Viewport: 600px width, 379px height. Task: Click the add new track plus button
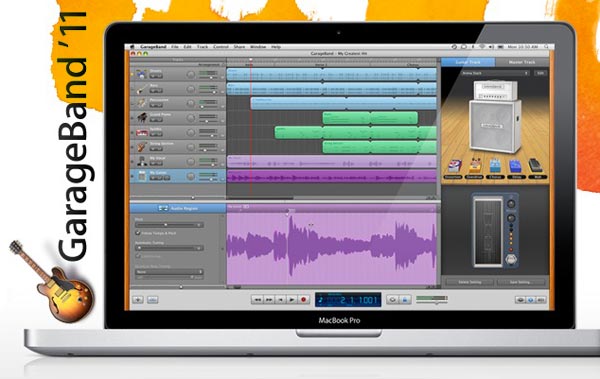click(x=138, y=300)
